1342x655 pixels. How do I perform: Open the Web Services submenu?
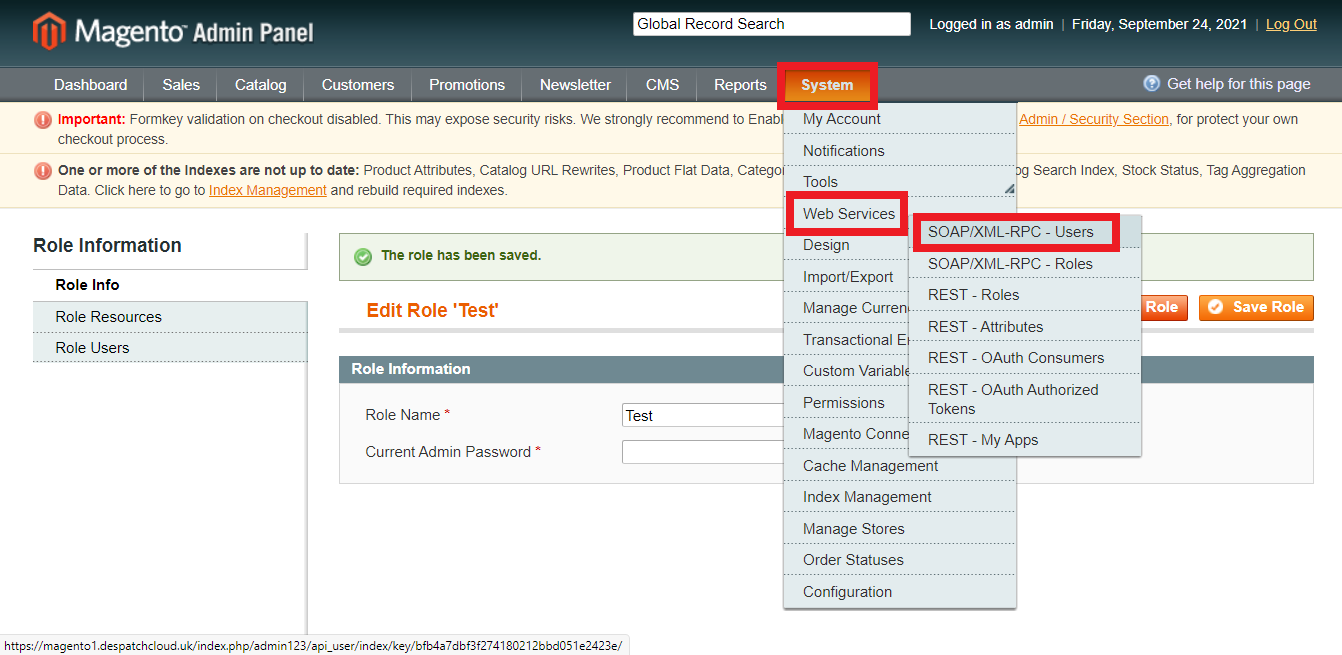point(848,213)
